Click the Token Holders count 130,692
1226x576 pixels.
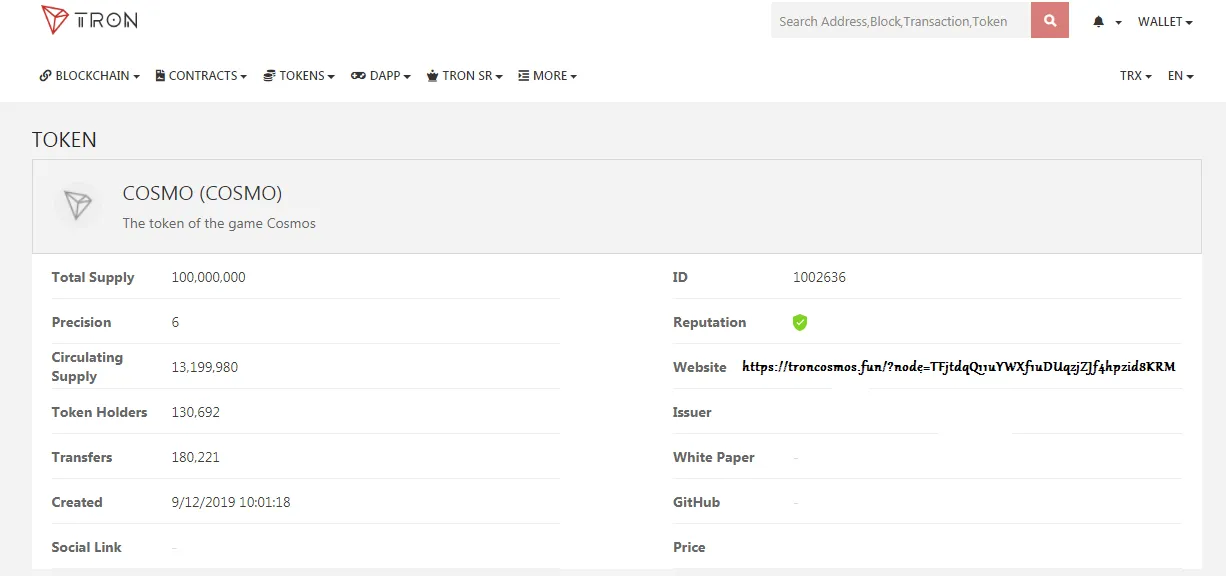196,412
